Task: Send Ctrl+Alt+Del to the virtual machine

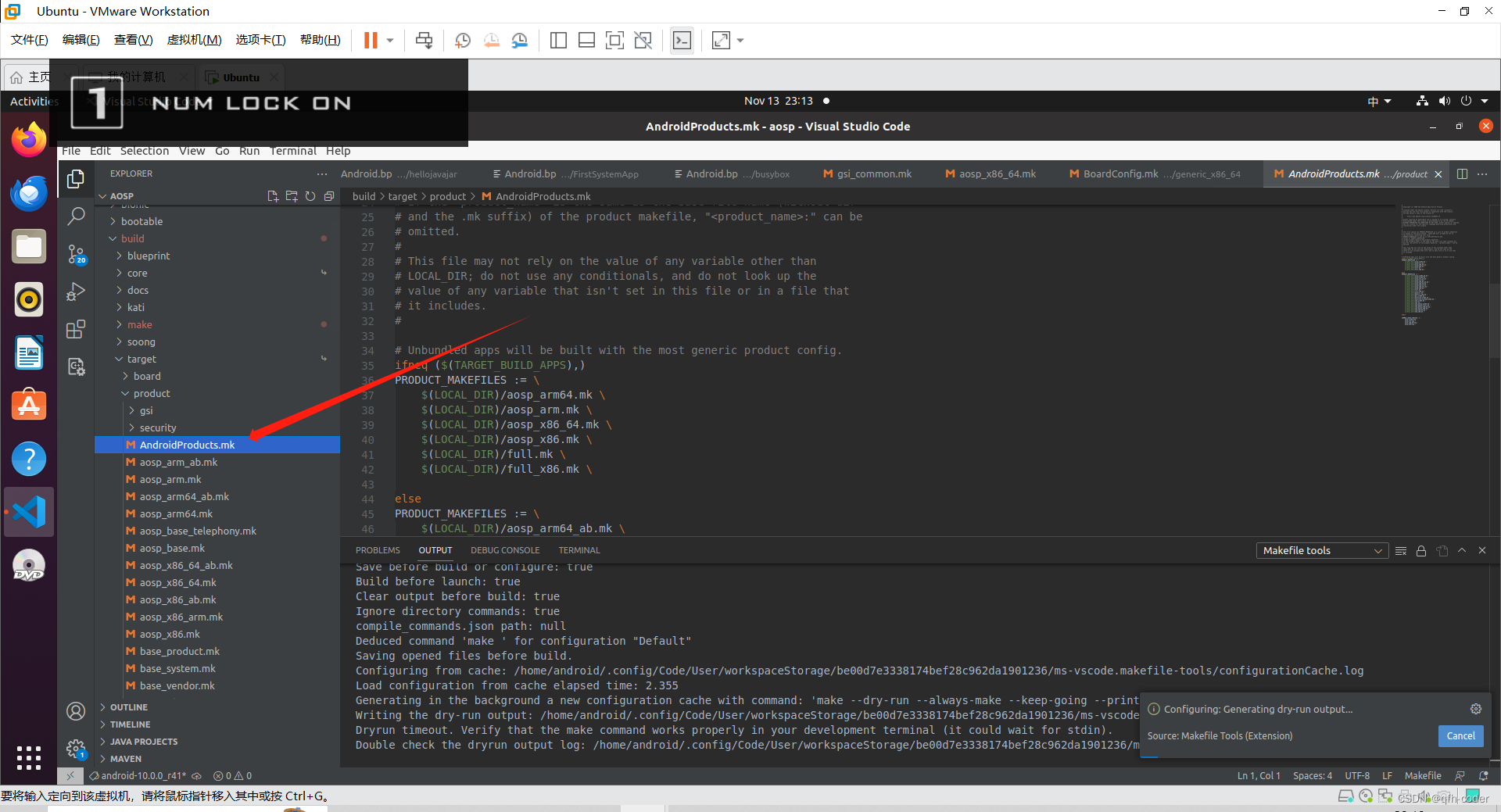Action: pos(424,41)
